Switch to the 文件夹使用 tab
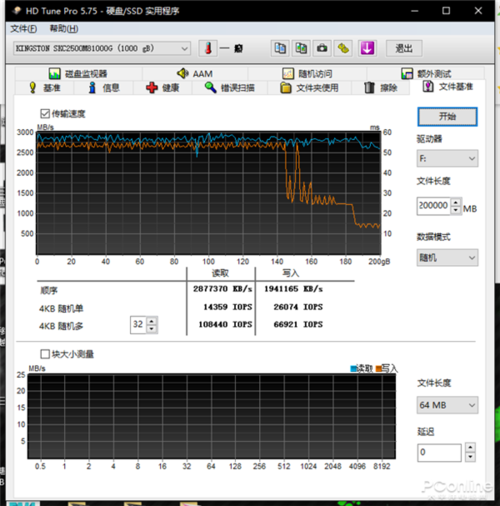This screenshot has width=500, height=506. 309,88
